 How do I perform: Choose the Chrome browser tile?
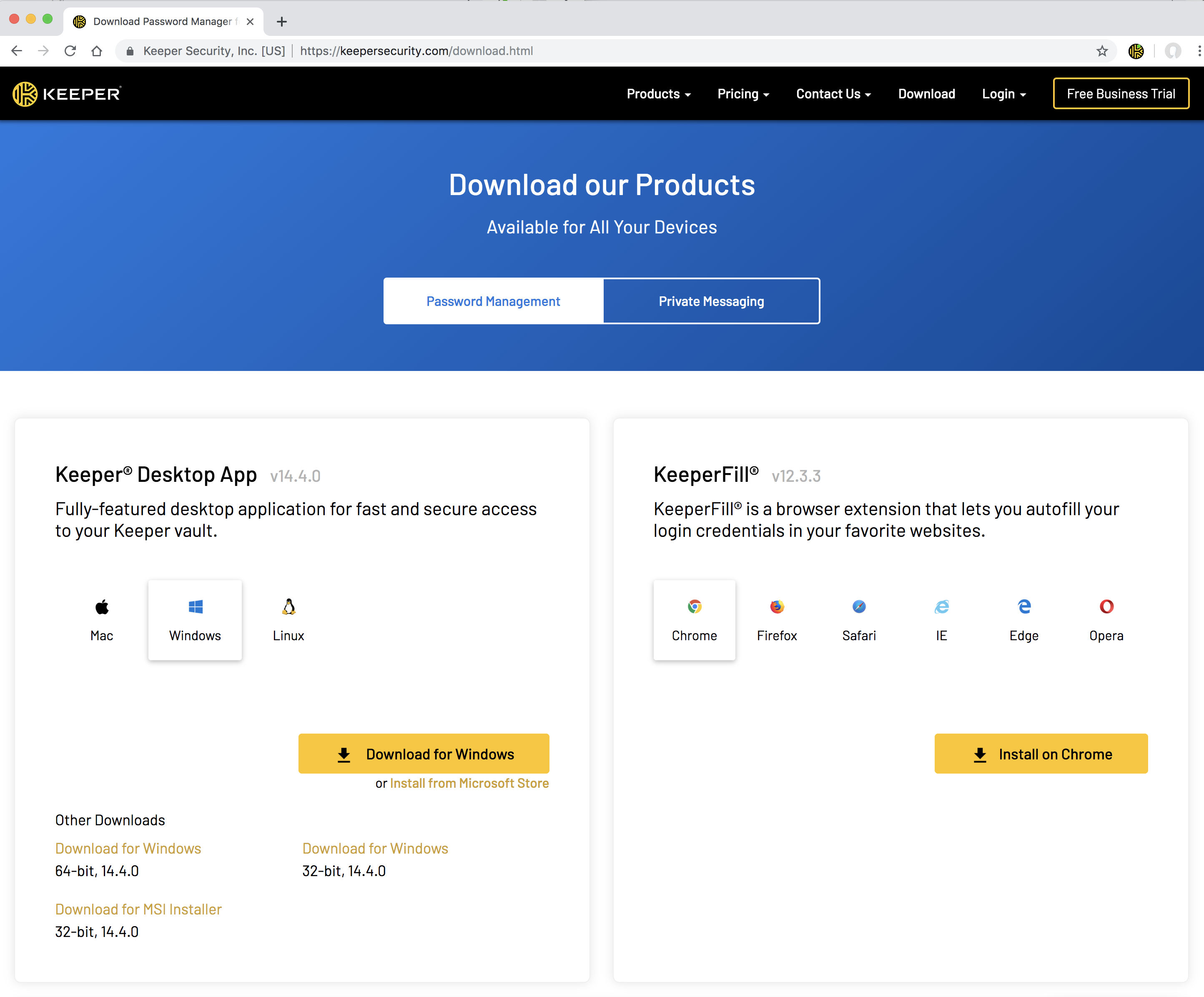click(x=694, y=620)
